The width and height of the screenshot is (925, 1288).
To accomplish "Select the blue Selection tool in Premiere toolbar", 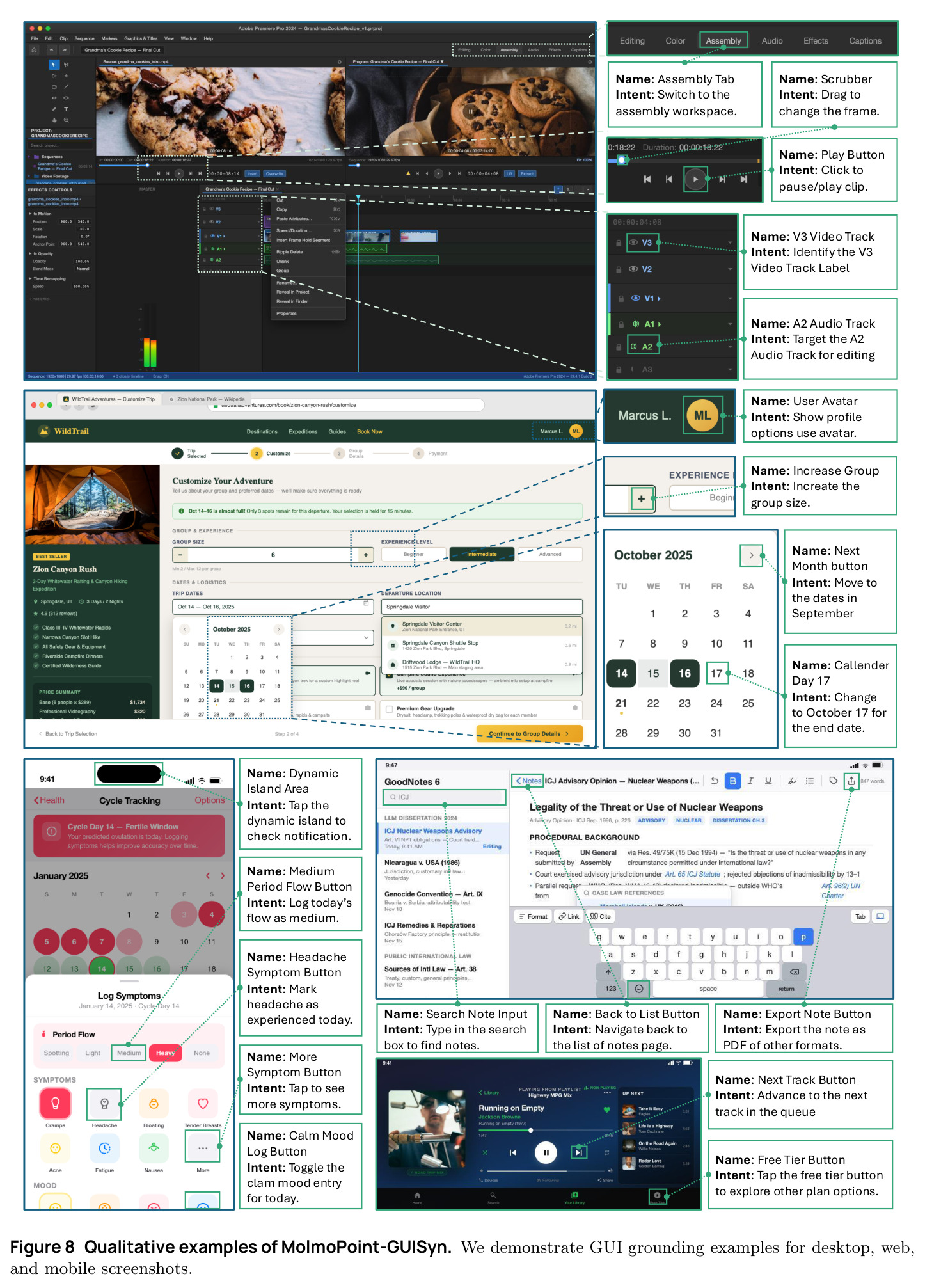I will coord(54,65).
